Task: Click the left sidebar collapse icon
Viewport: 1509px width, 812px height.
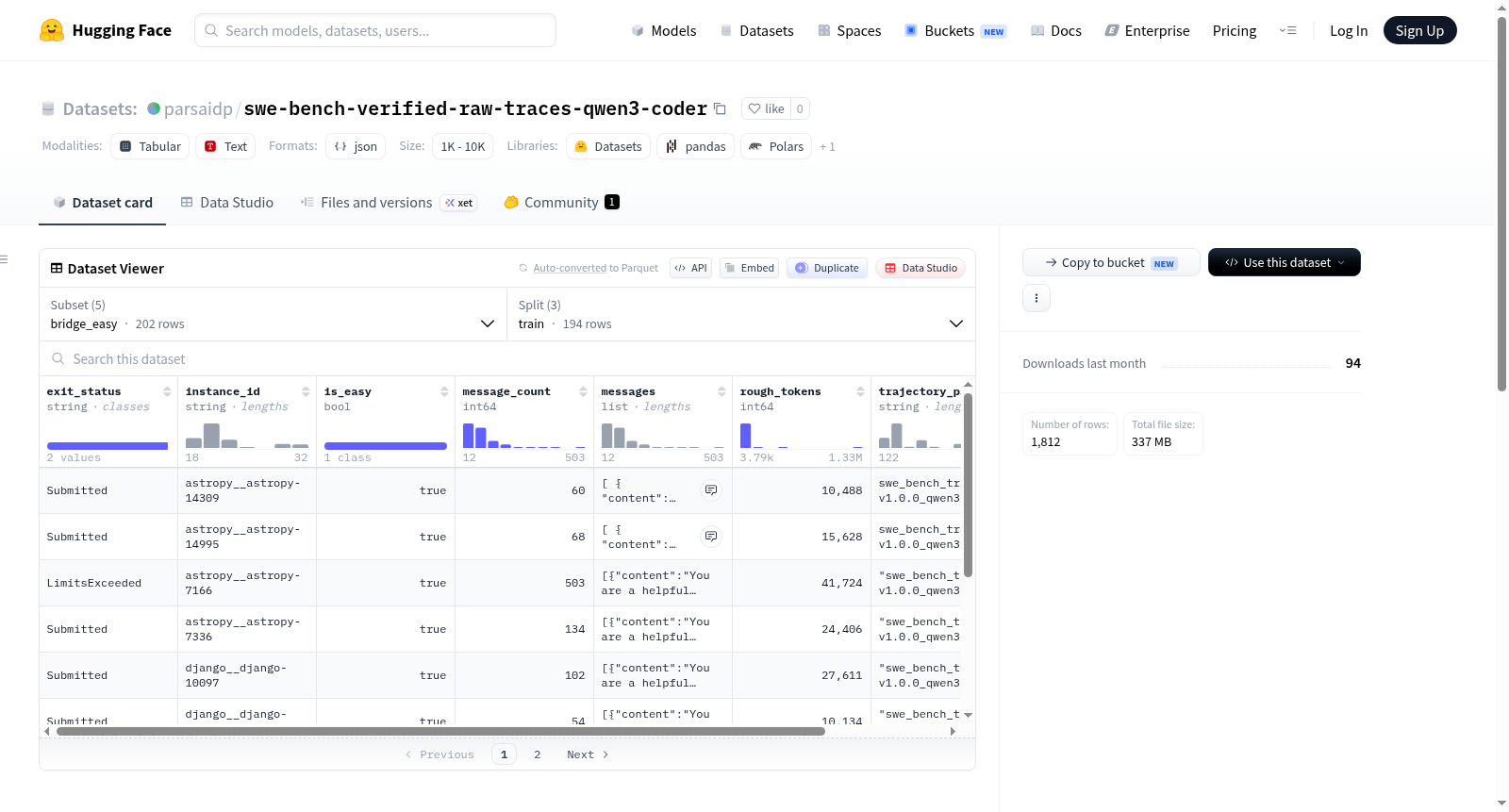Action: point(5,259)
